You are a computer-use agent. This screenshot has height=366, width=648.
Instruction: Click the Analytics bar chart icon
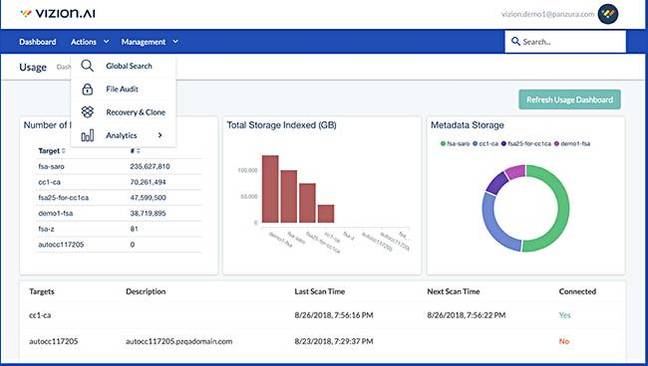[87, 135]
